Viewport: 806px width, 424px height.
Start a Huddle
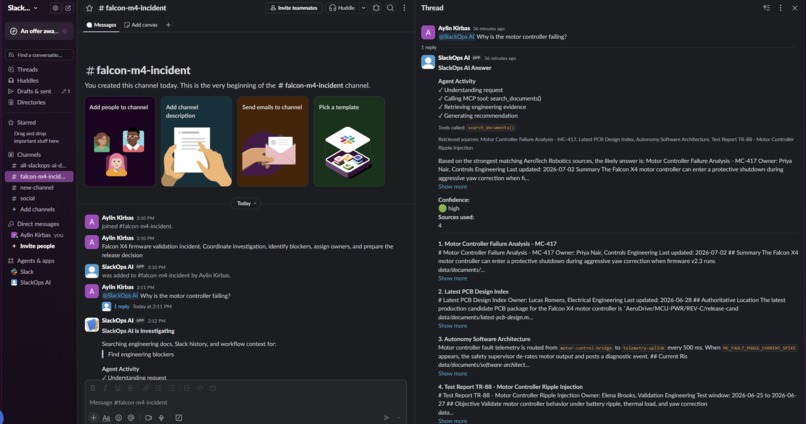[342, 8]
